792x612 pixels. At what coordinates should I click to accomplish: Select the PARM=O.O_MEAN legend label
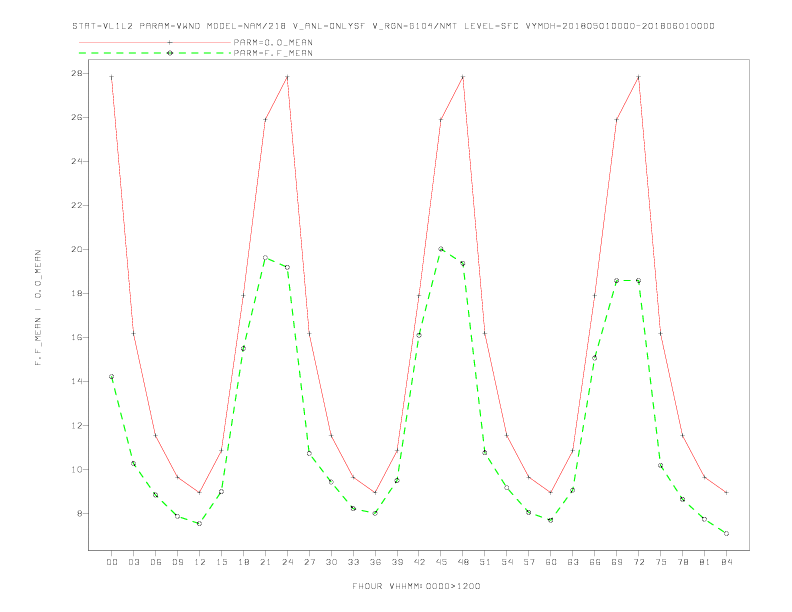click(x=273, y=42)
